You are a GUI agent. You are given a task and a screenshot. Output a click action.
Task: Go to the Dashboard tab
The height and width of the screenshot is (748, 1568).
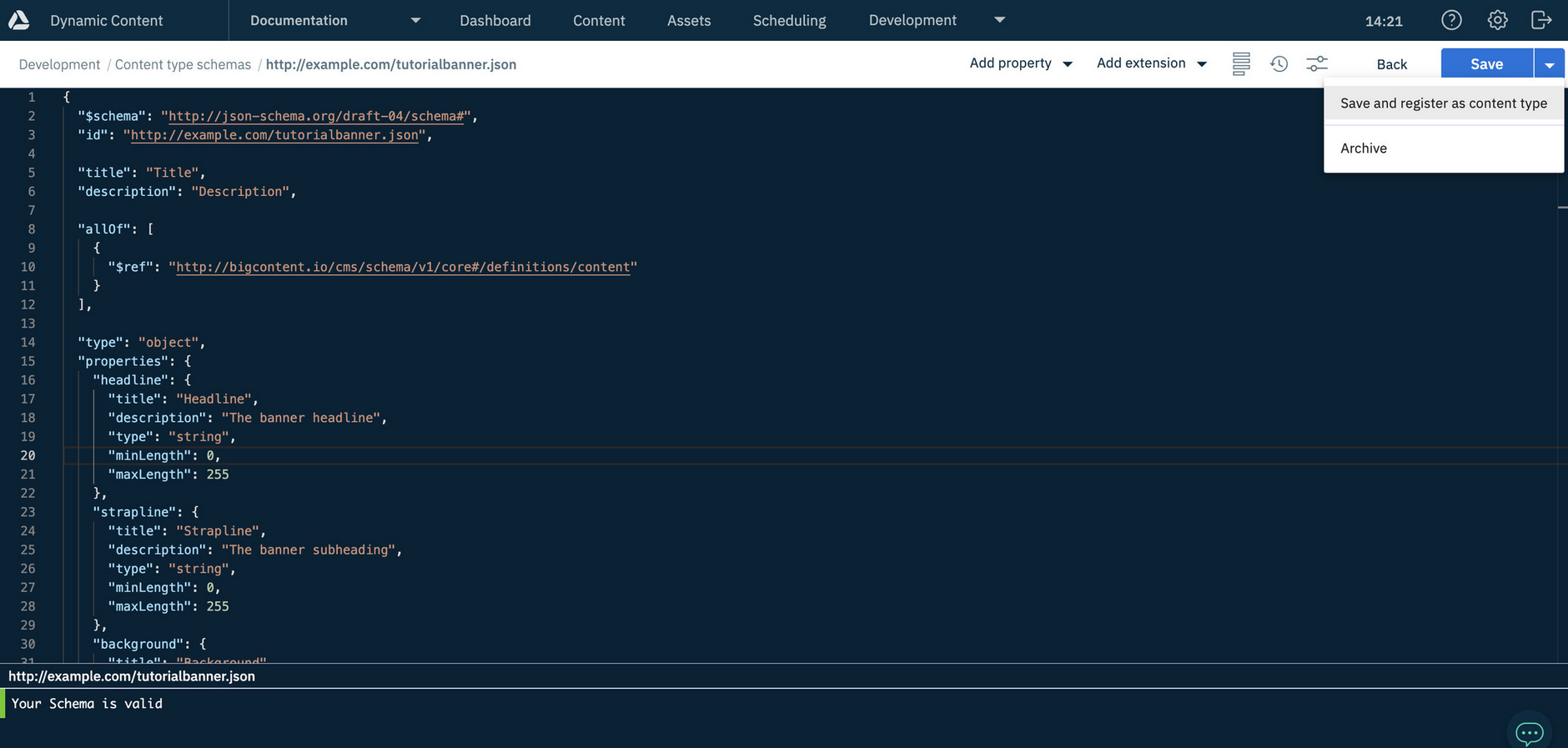click(x=495, y=21)
